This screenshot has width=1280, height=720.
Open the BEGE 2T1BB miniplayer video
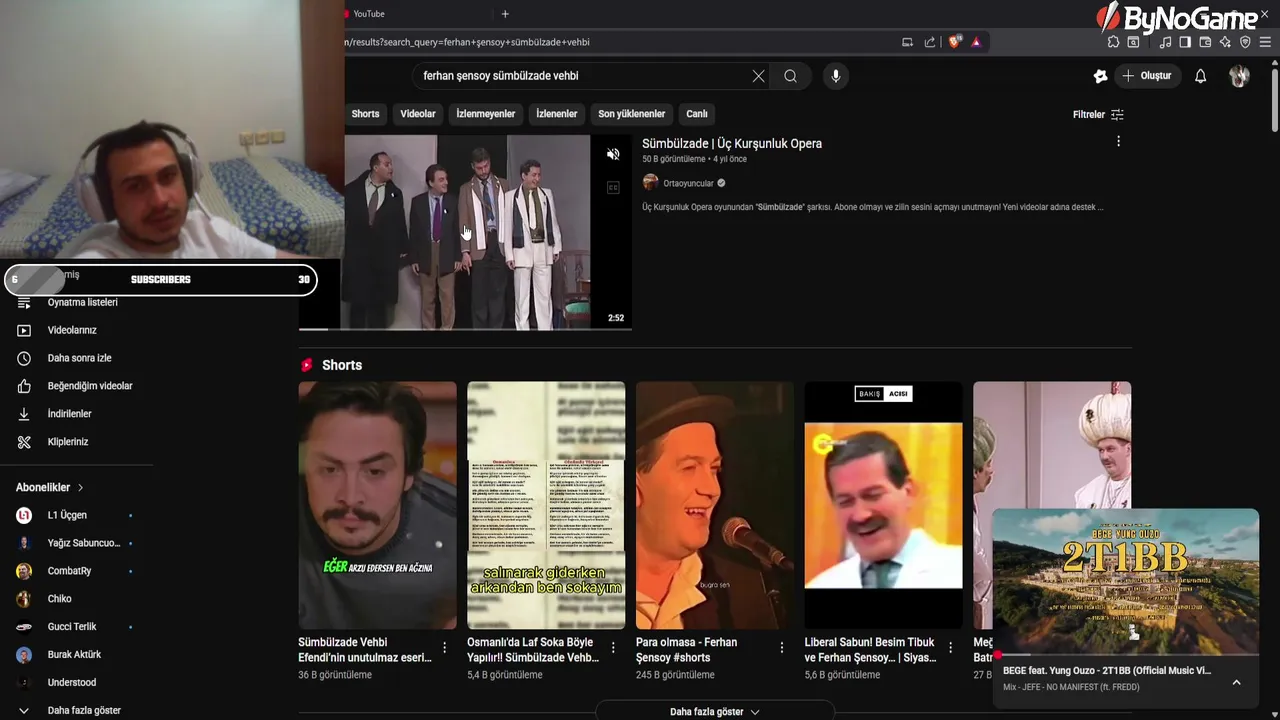pyautogui.click(x=1126, y=582)
